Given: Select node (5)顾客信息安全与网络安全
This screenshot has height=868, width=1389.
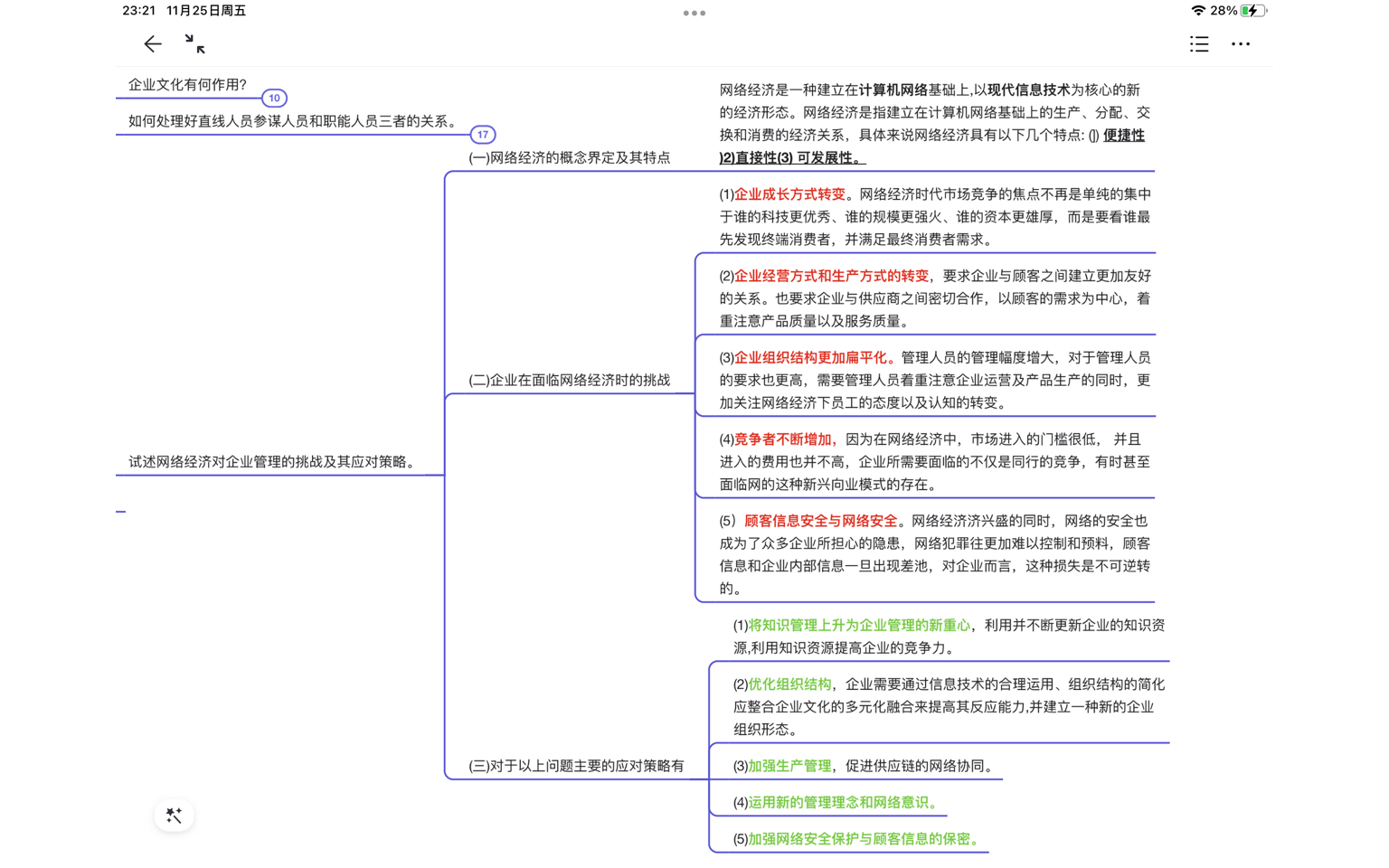Looking at the screenshot, I should click(935, 554).
